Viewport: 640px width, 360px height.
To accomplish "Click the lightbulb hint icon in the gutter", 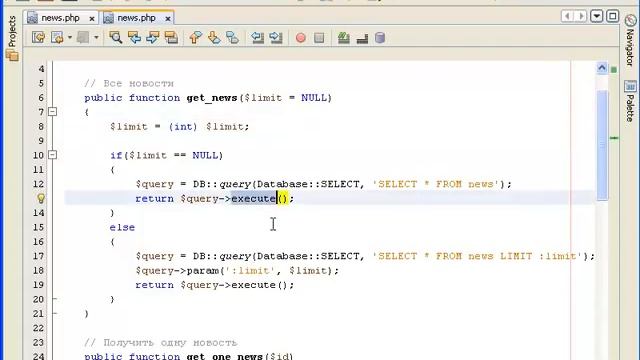I will point(41,198).
